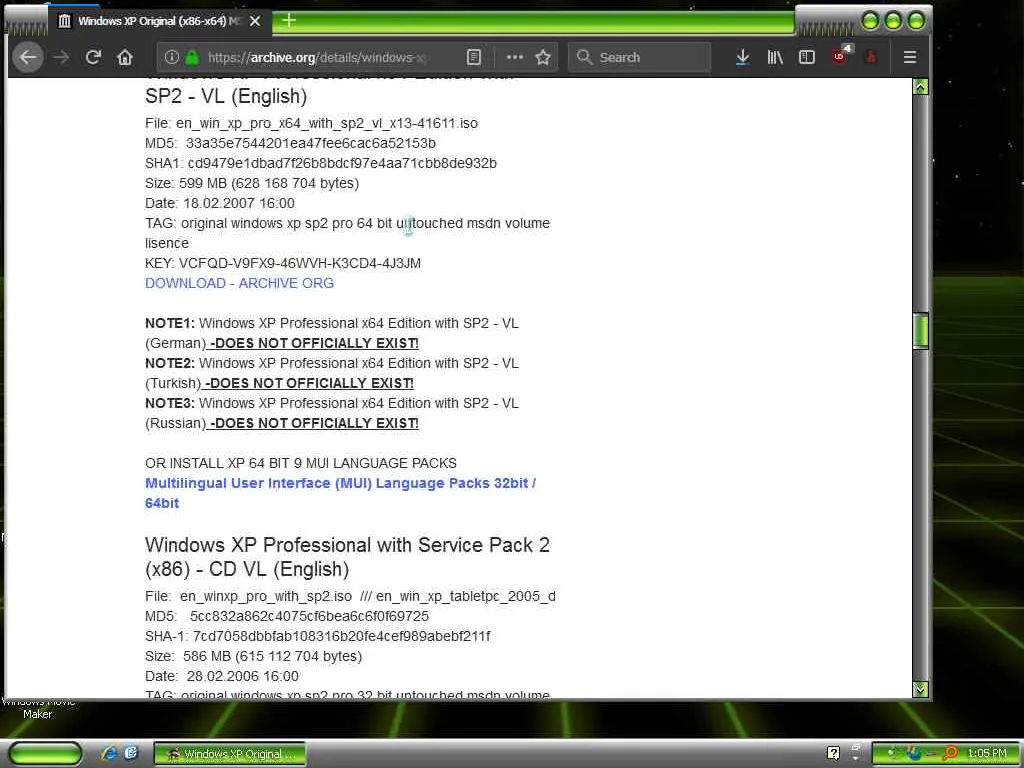Image resolution: width=1024 pixels, height=768 pixels.
Task: Click the second quick launch icon
Action: (131, 754)
